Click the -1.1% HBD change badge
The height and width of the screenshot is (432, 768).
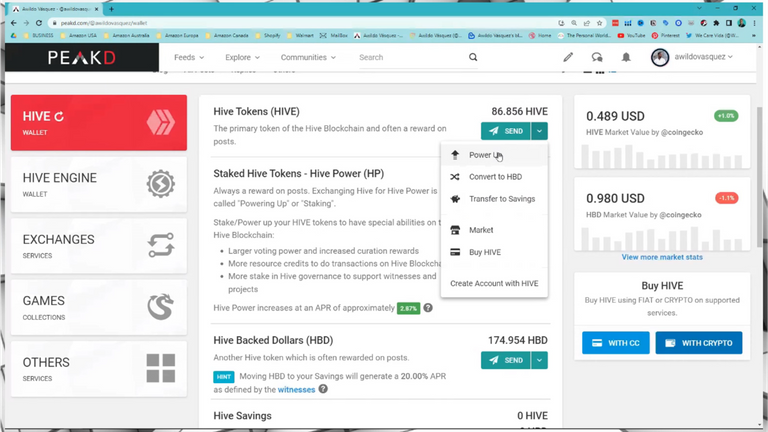(x=726, y=198)
